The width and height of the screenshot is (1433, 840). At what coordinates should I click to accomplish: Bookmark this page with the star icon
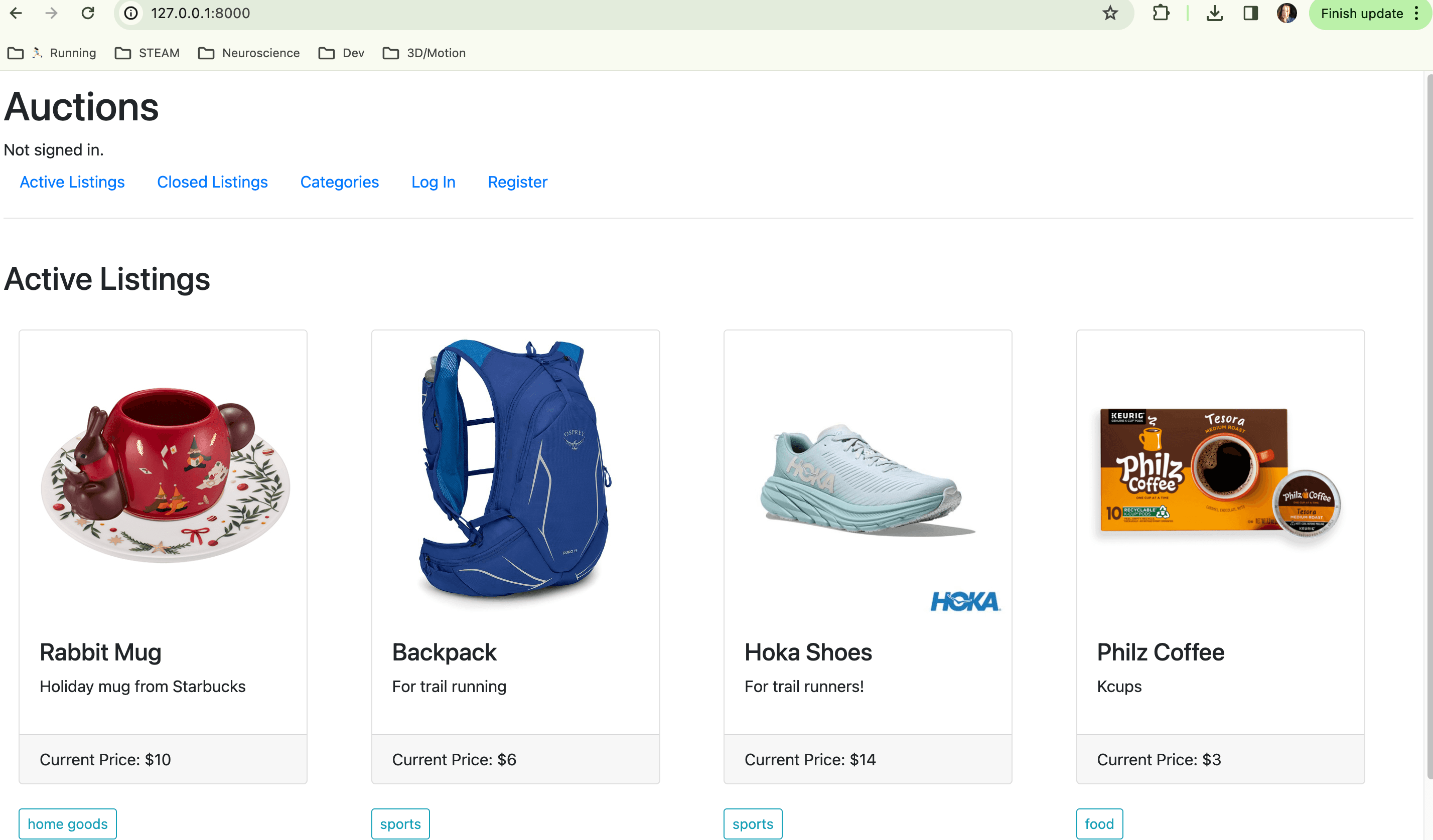click(1110, 13)
